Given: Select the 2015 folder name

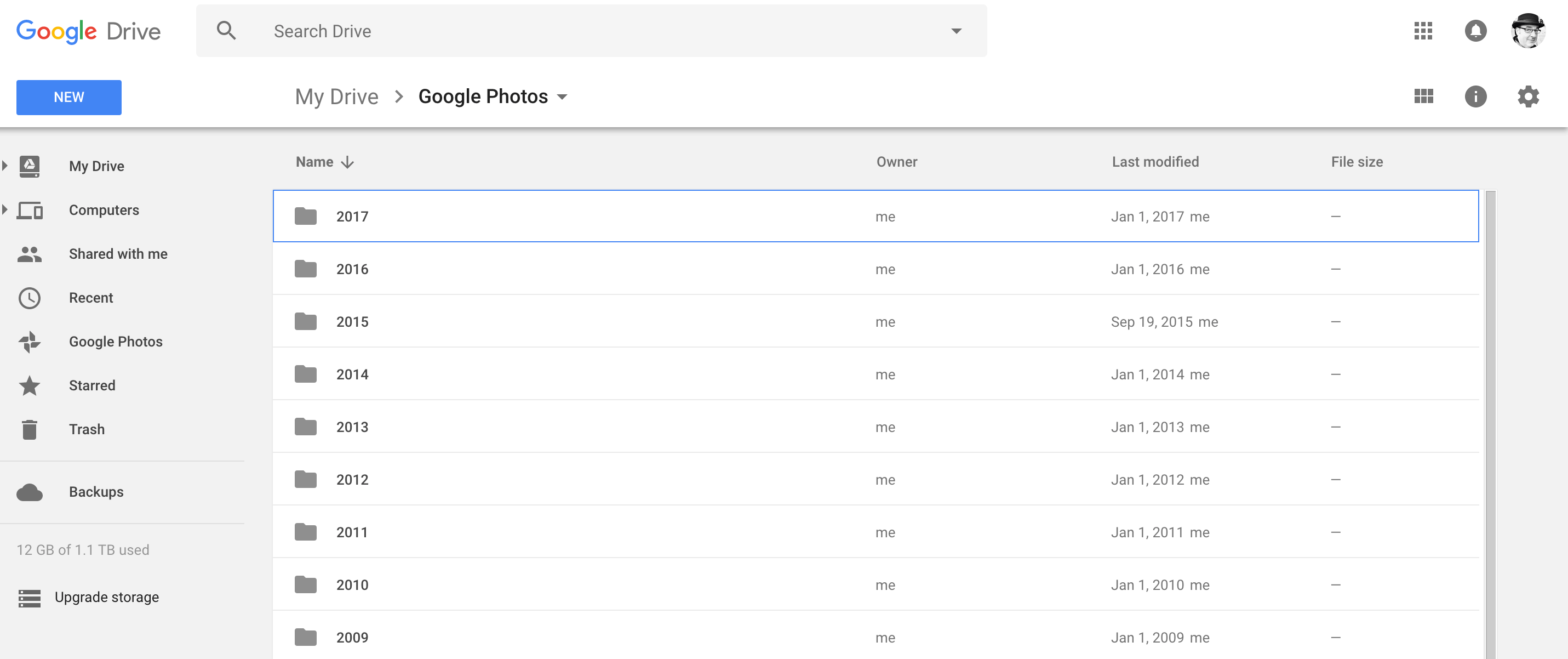Looking at the screenshot, I should (352, 322).
